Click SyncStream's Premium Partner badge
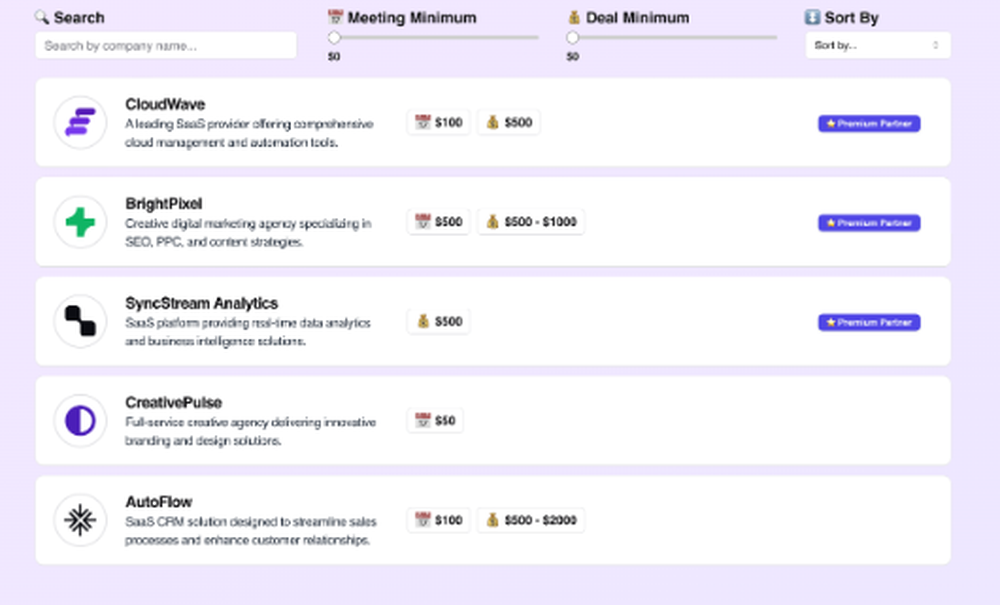 (868, 322)
